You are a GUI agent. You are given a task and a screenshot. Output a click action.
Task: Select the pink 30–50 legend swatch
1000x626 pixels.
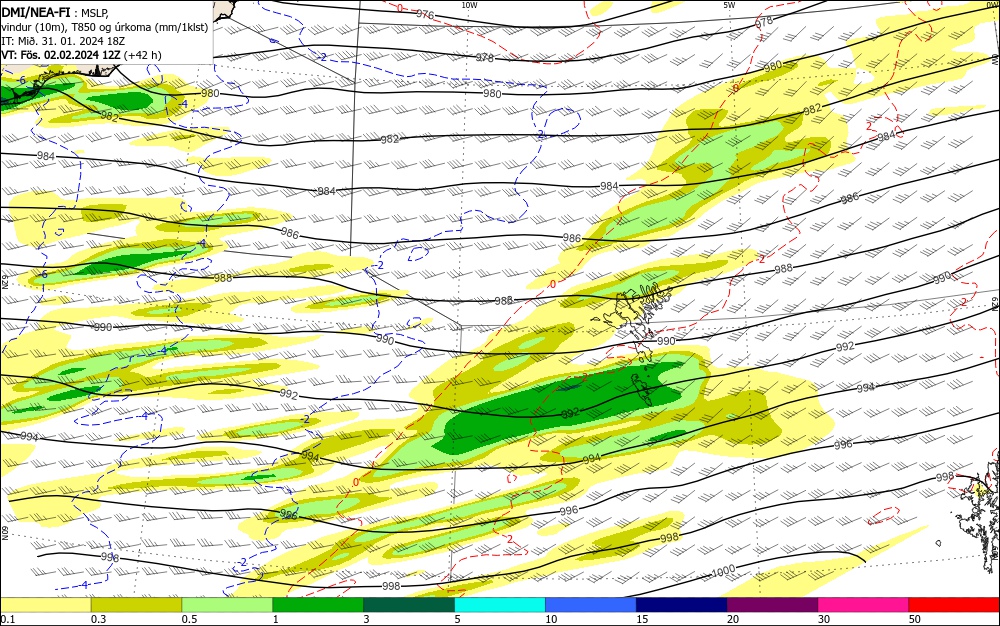tap(864, 605)
